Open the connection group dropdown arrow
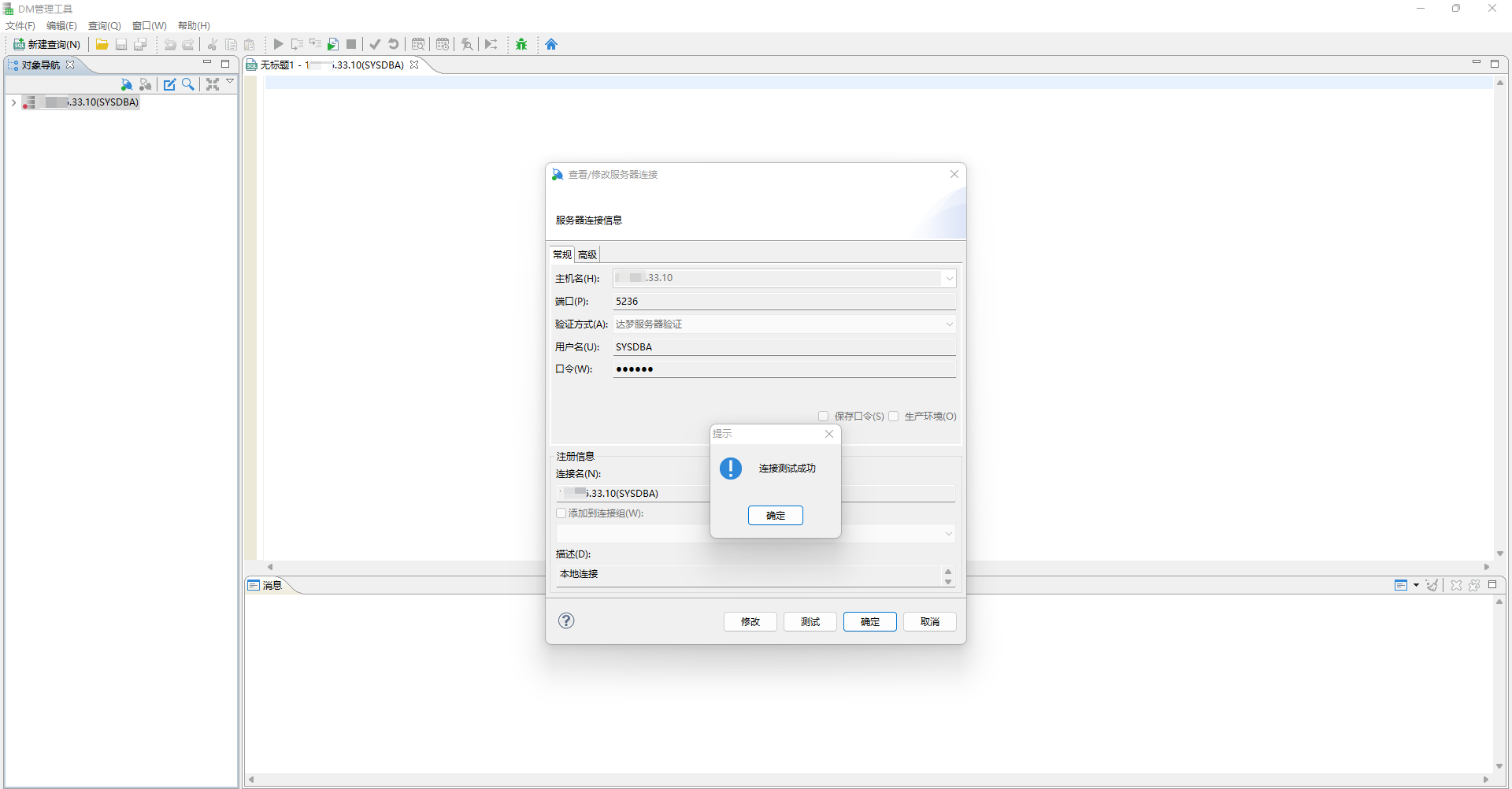The width and height of the screenshot is (1512, 789). click(948, 533)
